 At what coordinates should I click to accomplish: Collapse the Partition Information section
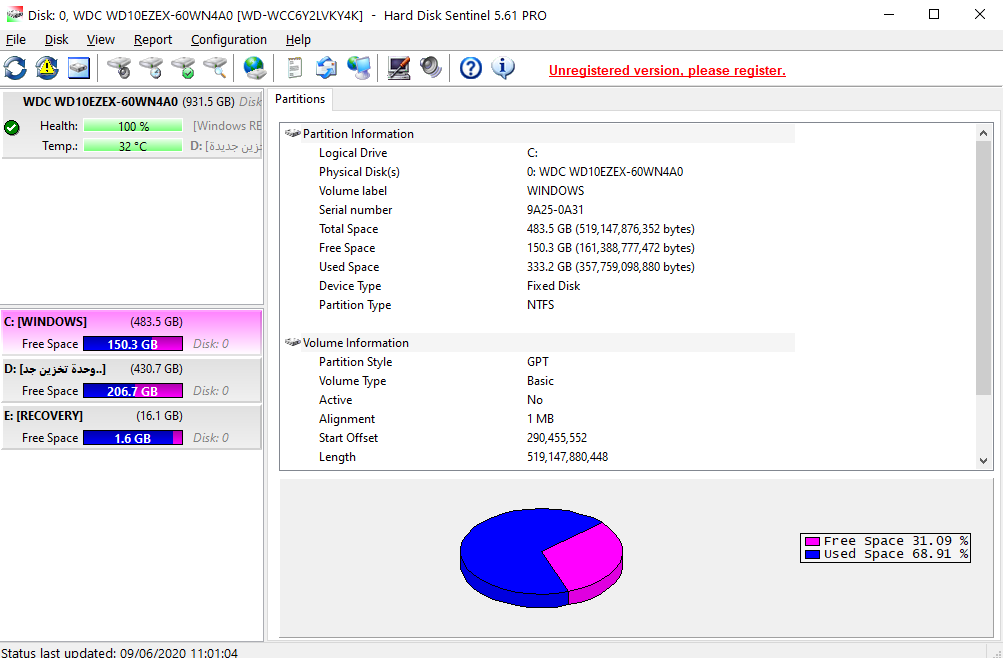(292, 134)
